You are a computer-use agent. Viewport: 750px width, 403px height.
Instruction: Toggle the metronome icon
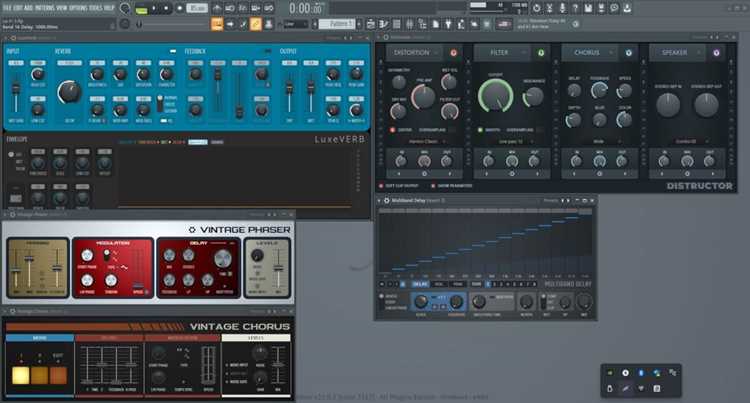(x=217, y=9)
